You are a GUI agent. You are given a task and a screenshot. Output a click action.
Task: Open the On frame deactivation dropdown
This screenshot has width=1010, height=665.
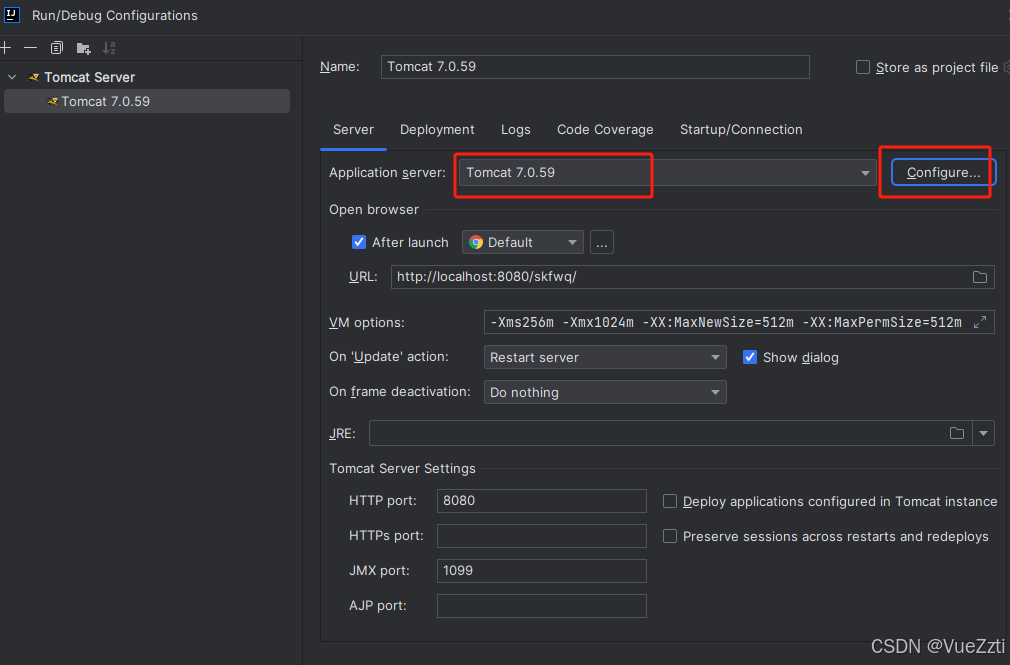605,392
